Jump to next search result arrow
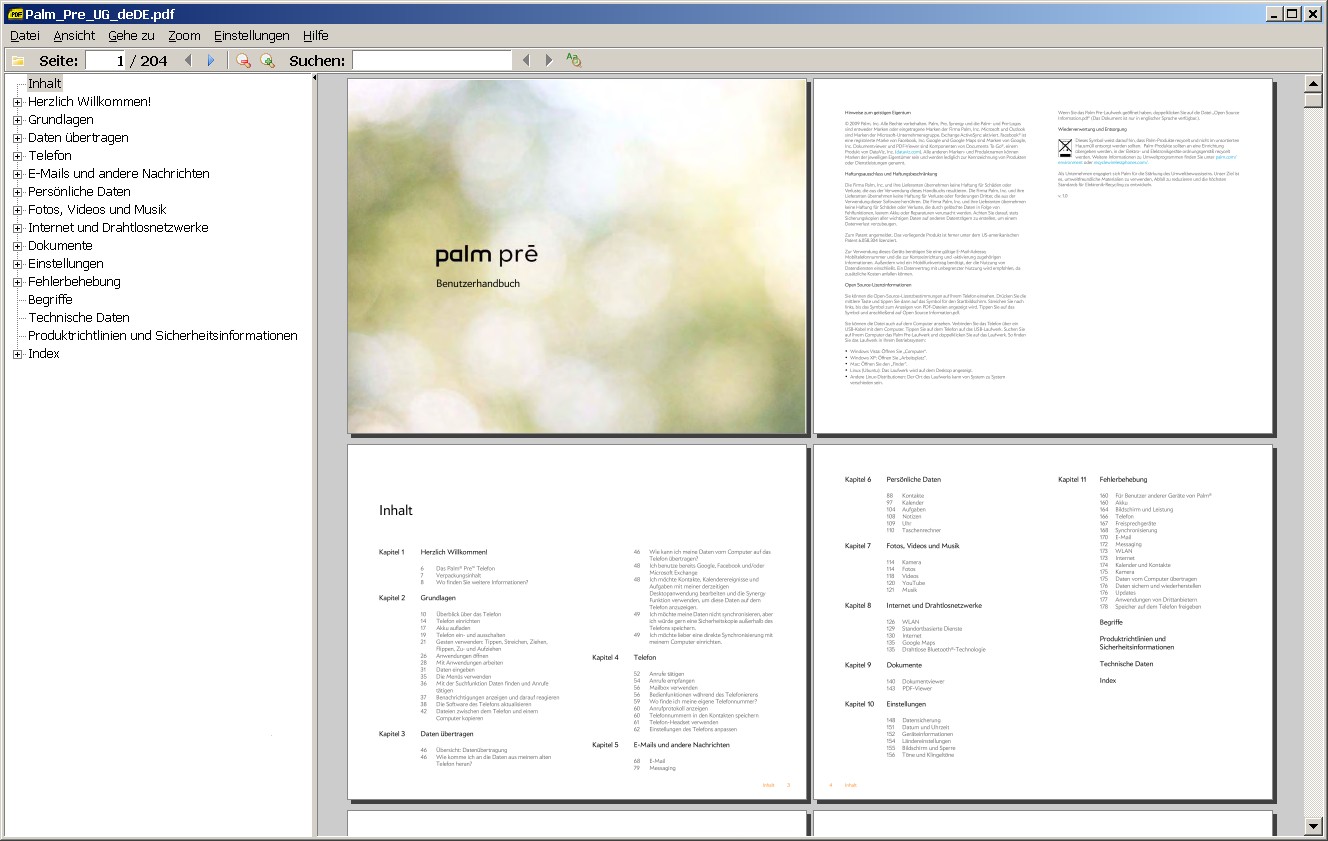 548,59
